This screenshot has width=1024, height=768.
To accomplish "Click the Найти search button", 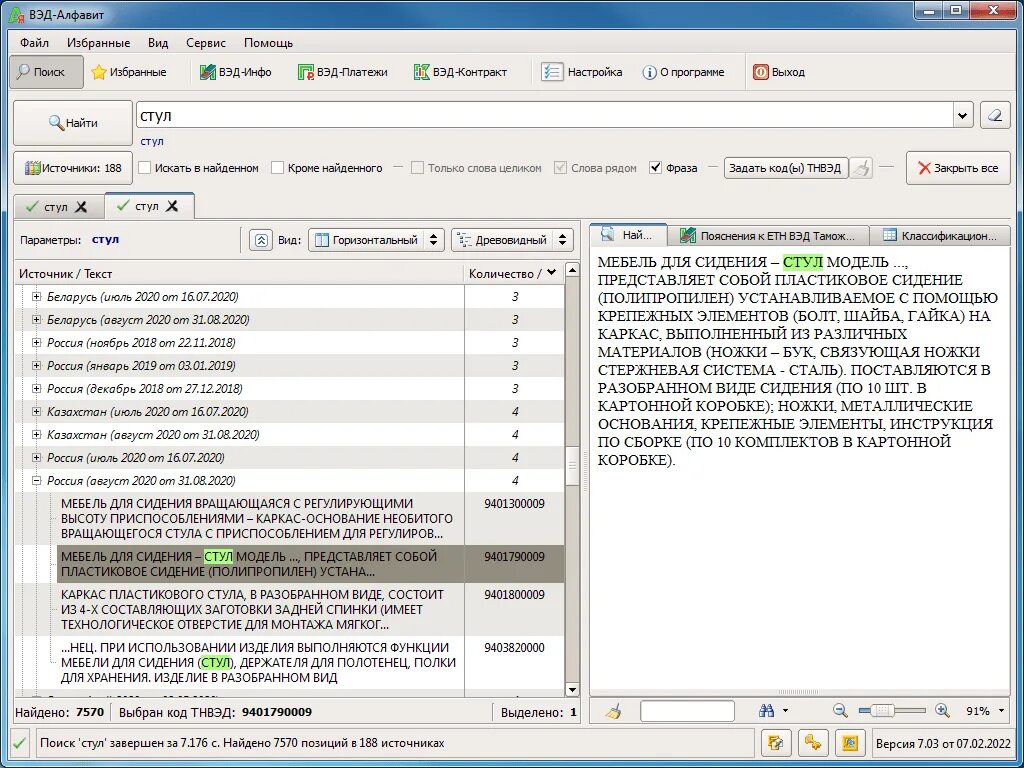I will coord(72,123).
